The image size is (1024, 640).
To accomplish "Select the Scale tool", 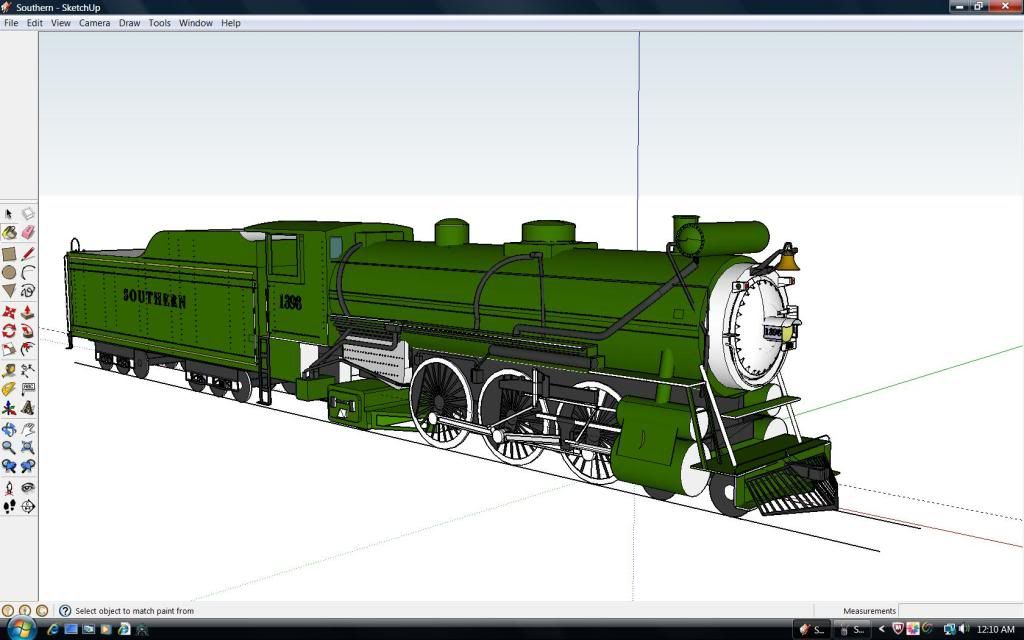I will [x=8, y=349].
